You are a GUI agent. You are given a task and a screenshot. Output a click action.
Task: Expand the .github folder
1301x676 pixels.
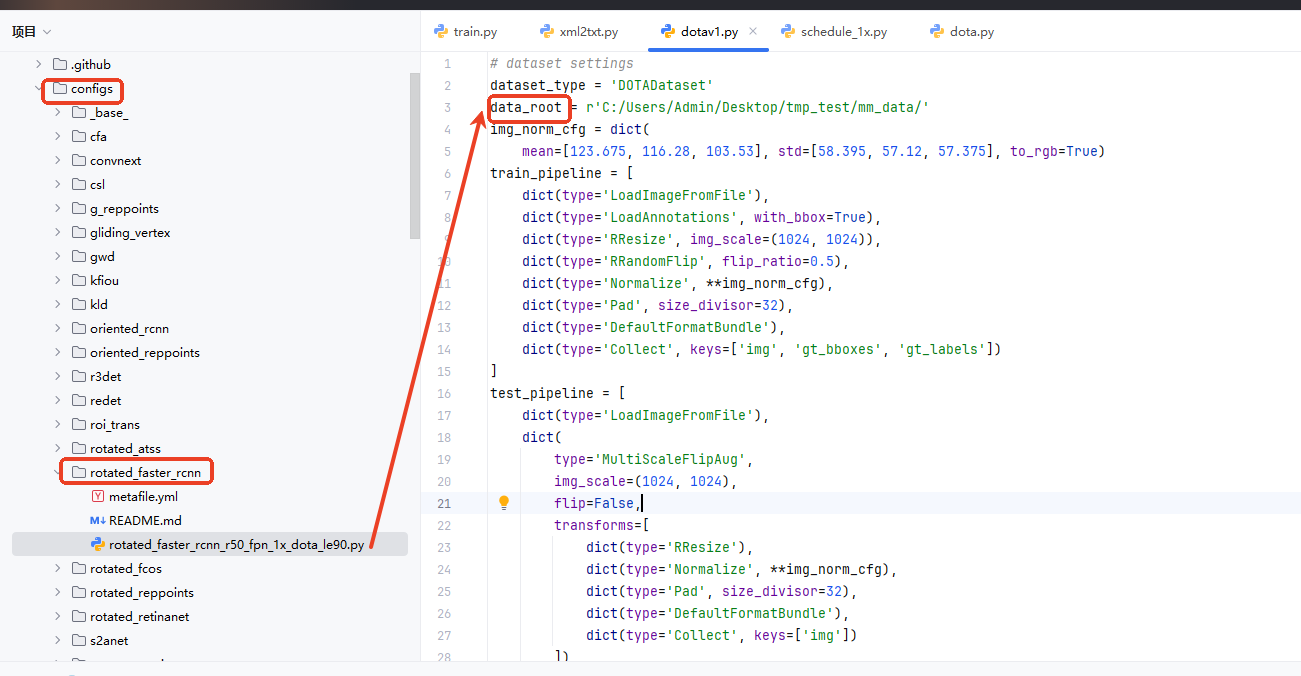(39, 64)
